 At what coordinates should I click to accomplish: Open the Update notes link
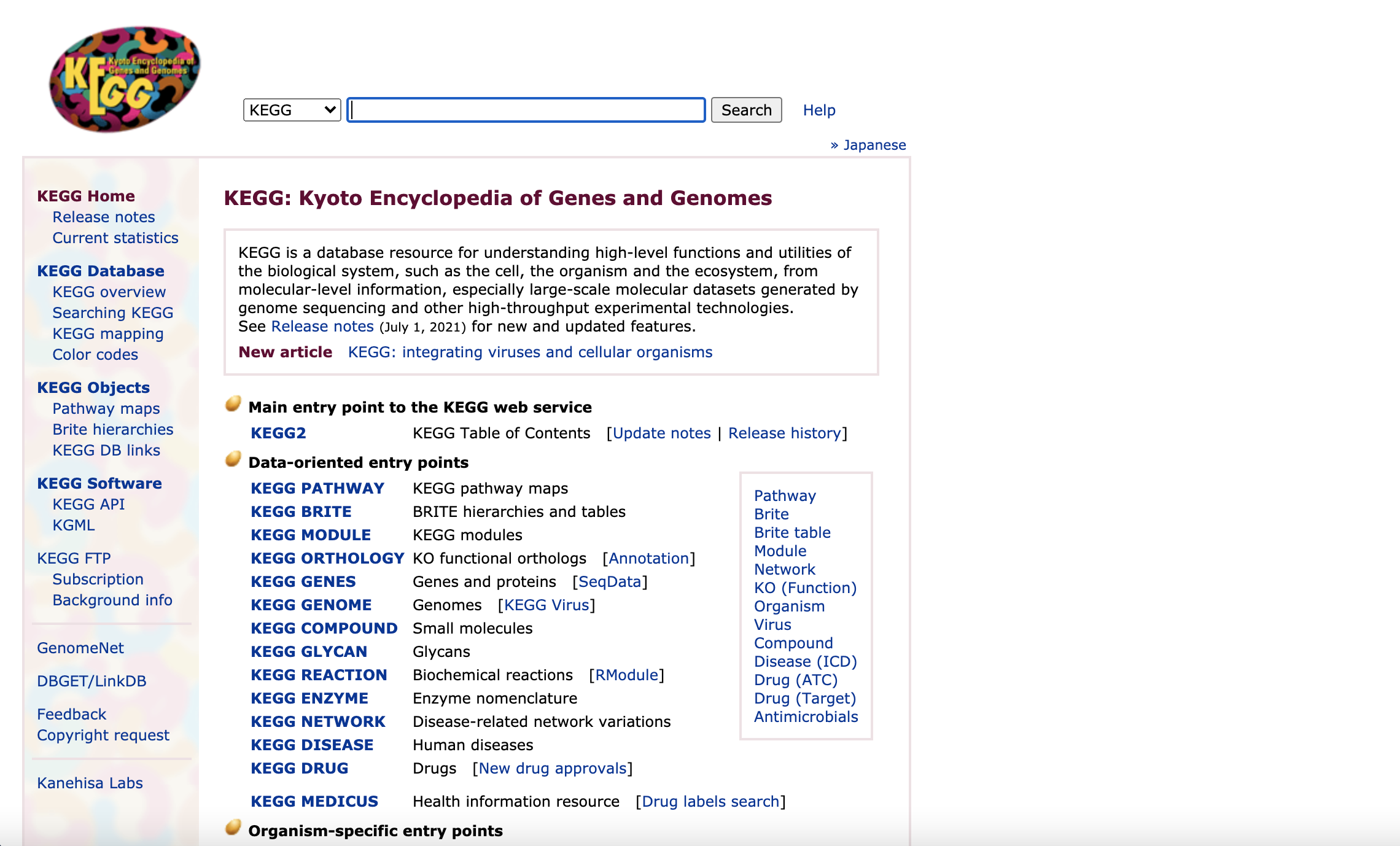click(662, 433)
